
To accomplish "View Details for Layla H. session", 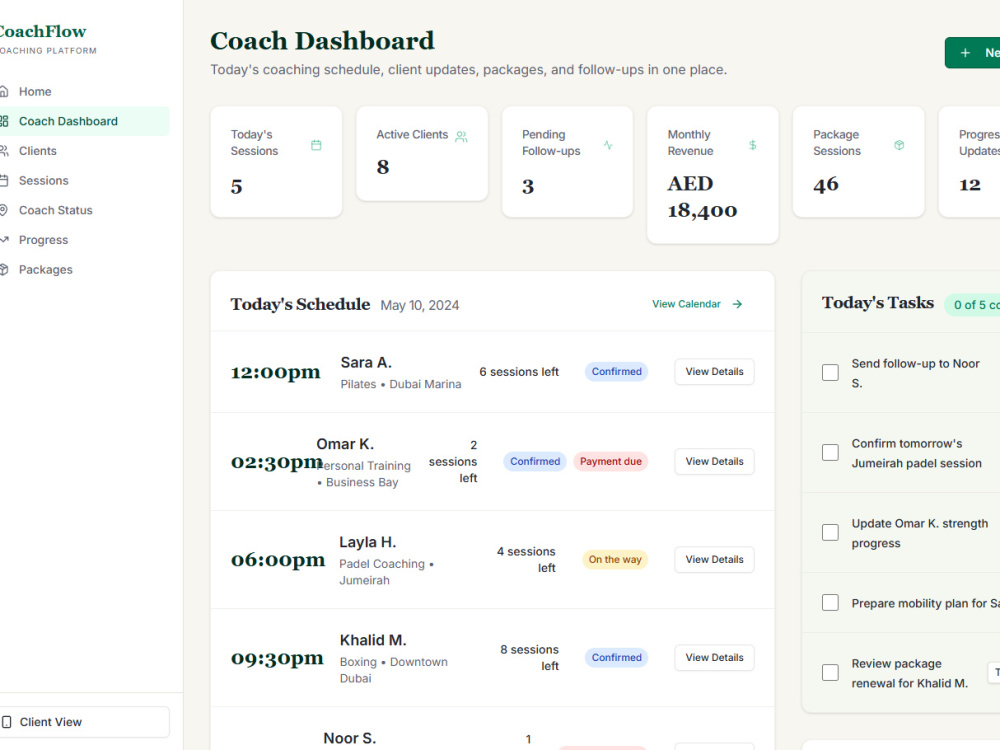I will (x=714, y=559).
